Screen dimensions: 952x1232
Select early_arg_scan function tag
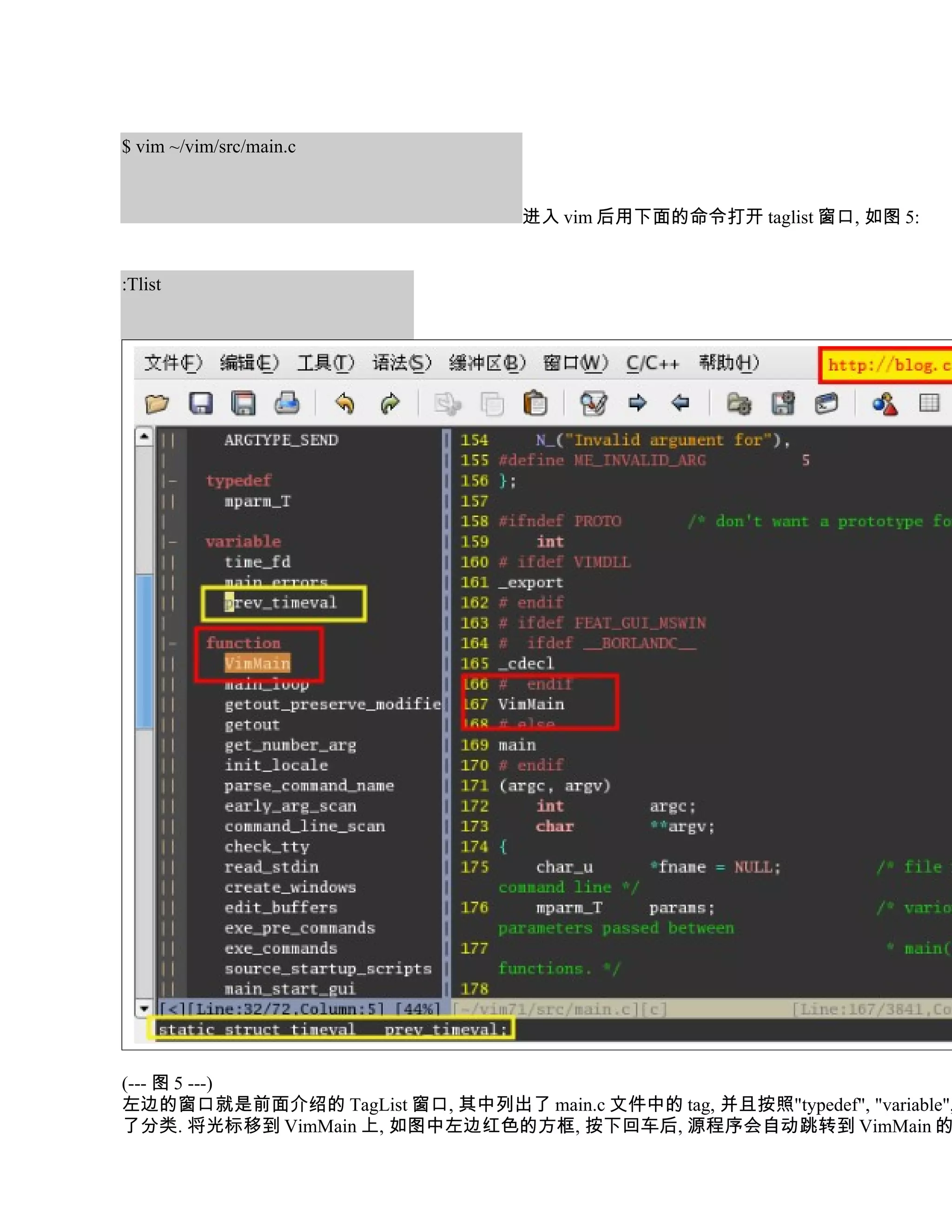(291, 806)
